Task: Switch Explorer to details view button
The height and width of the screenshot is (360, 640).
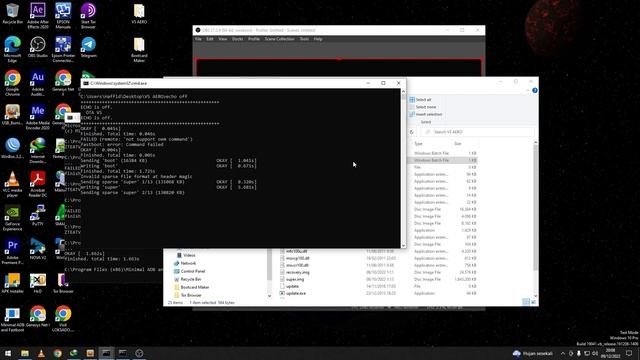Action: 526,302
